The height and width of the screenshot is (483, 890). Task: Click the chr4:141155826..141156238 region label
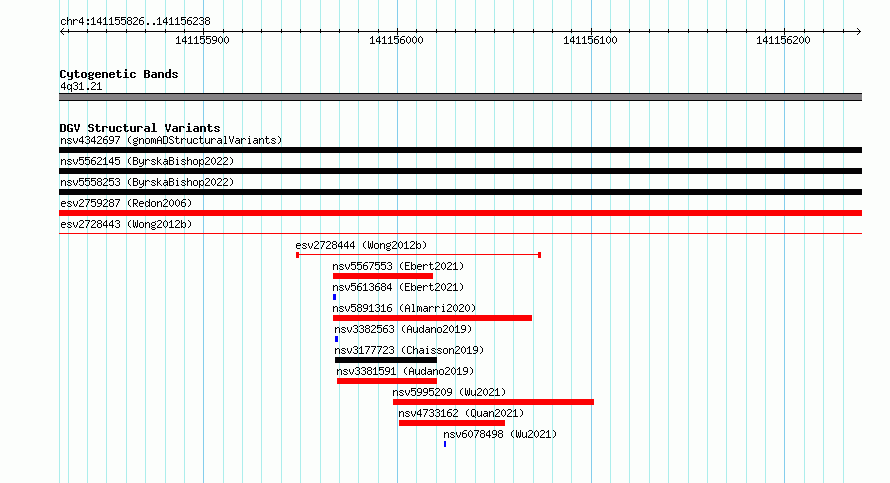[x=135, y=21]
